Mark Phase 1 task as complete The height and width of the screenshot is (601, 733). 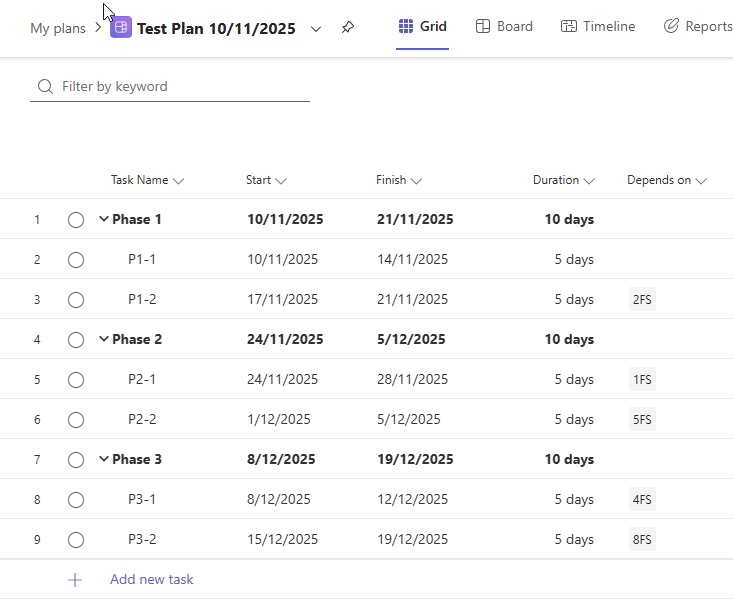(x=76, y=220)
